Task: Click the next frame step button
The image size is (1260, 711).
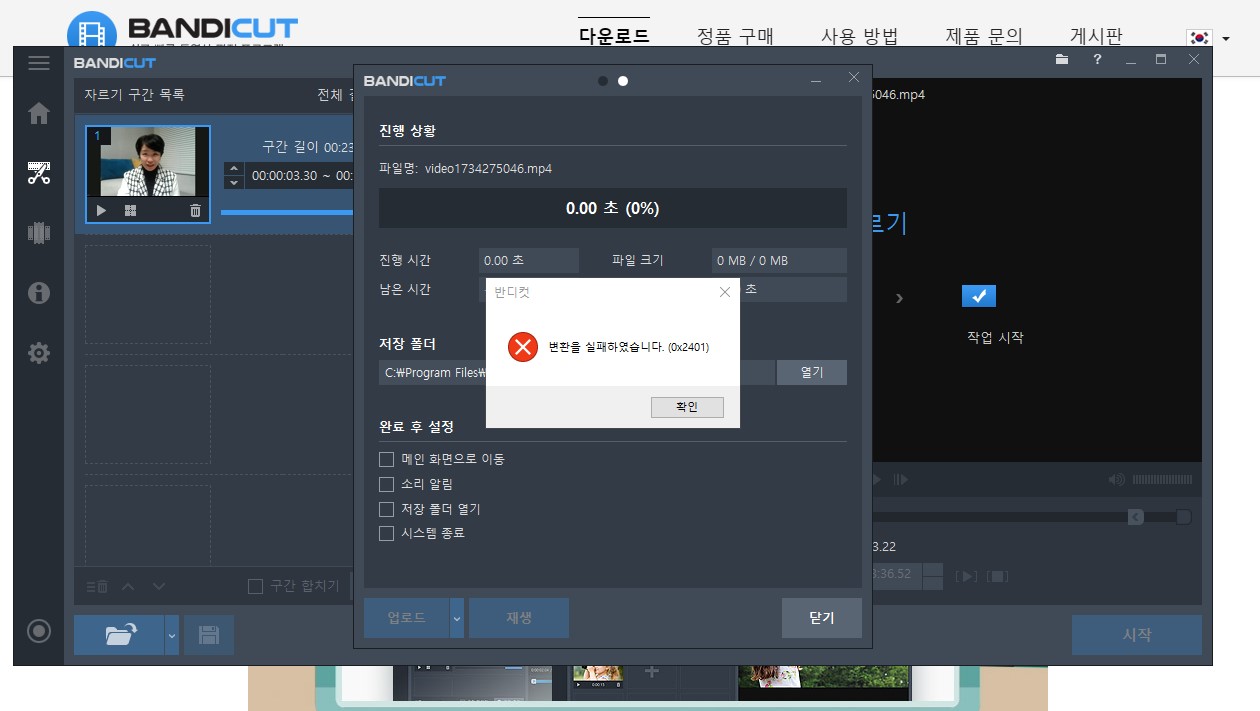Action: point(901,480)
